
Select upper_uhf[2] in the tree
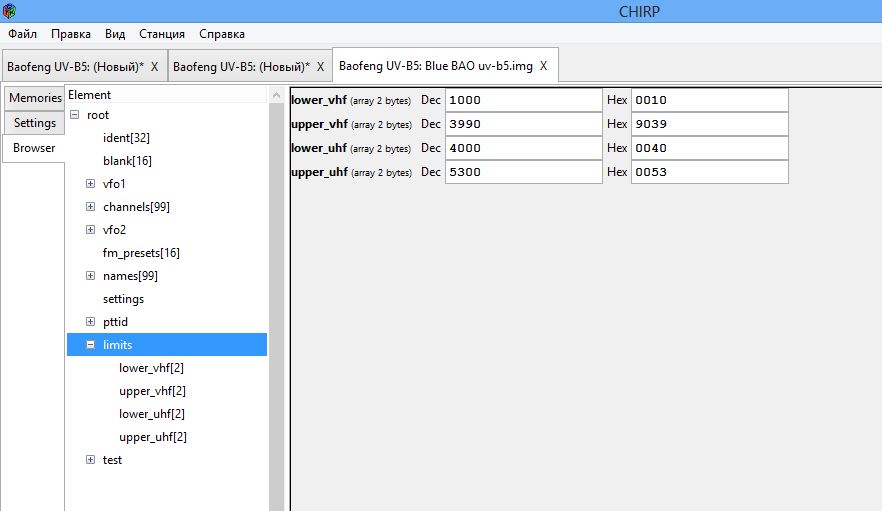(x=153, y=437)
